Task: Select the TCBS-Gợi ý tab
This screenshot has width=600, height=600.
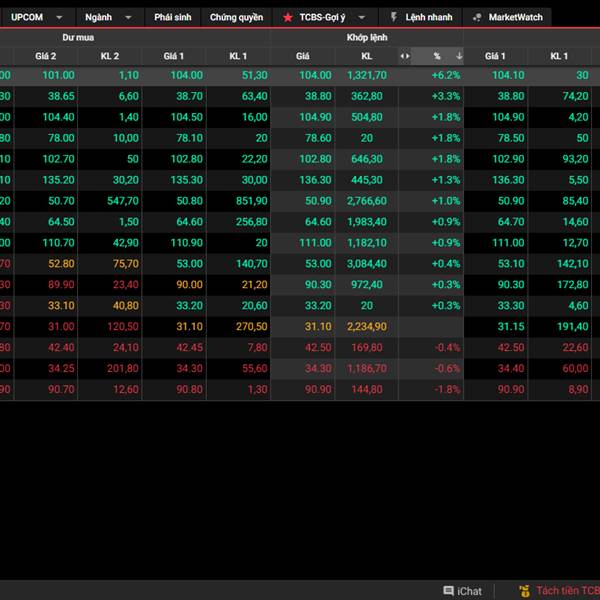Action: tap(325, 17)
